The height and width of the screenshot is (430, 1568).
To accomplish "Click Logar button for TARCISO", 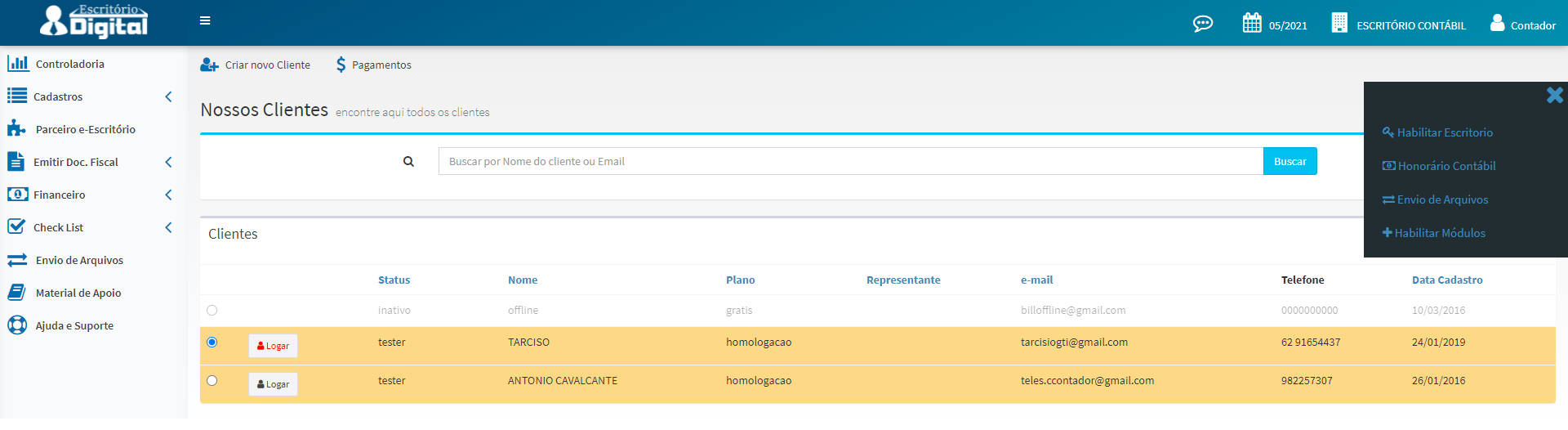I will tap(273, 346).
